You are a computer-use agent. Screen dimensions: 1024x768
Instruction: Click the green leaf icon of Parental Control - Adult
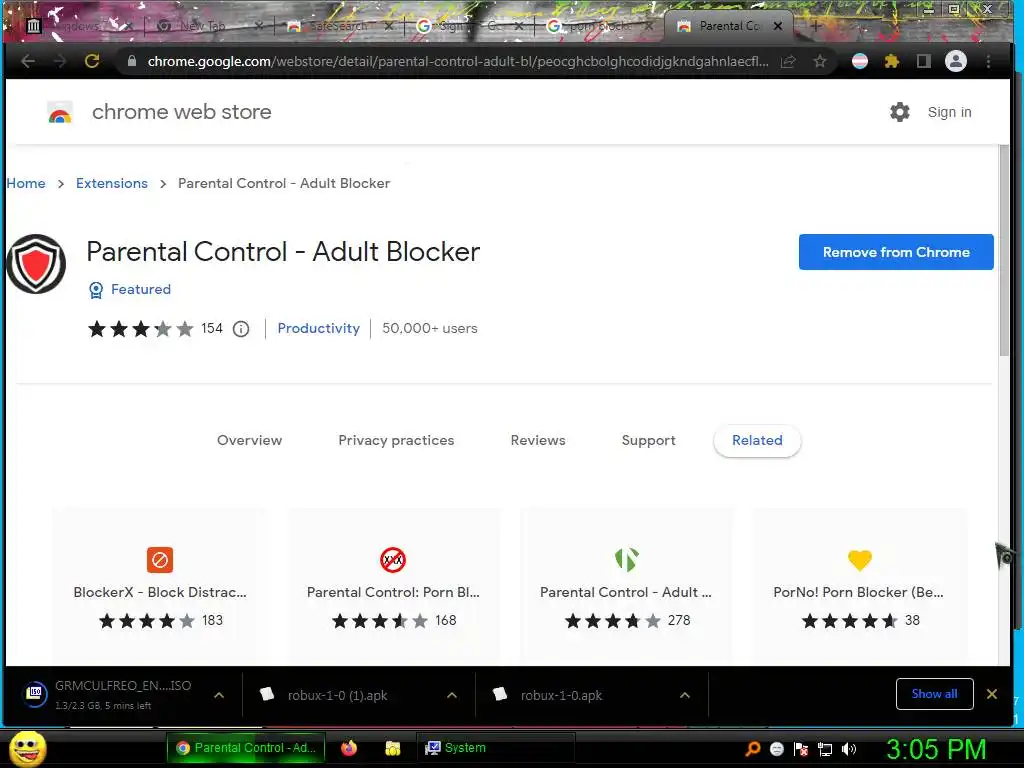click(626, 560)
